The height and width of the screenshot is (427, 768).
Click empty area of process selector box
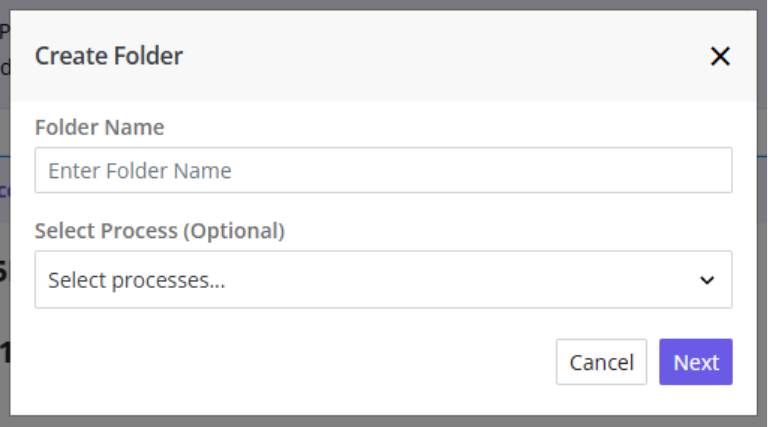(460, 280)
